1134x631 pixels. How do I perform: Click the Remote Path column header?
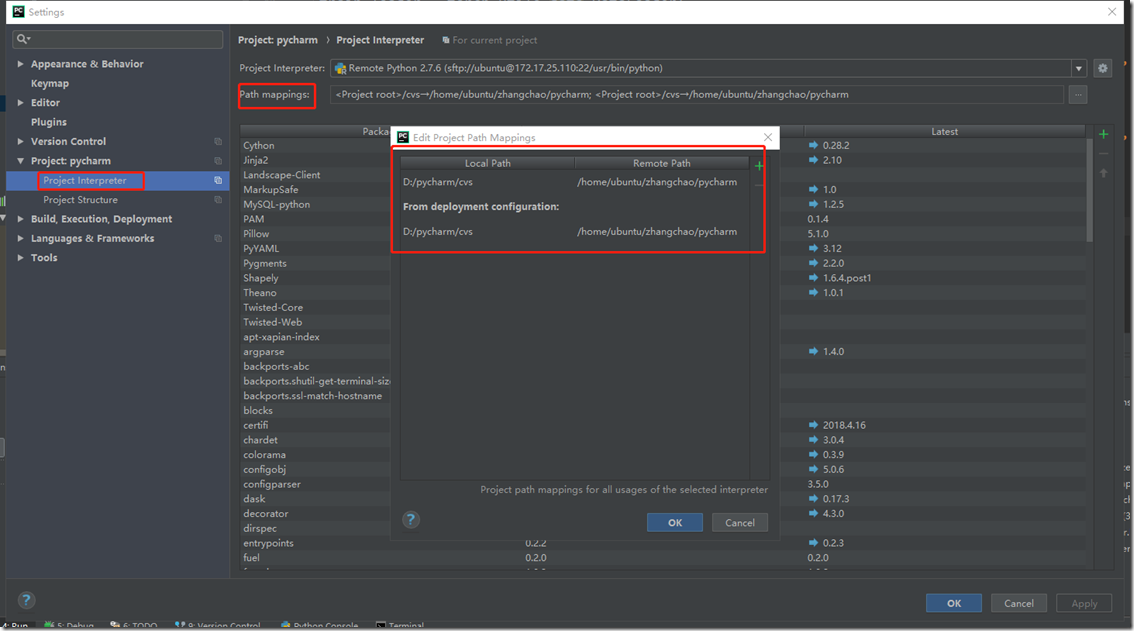pyautogui.click(x=662, y=163)
